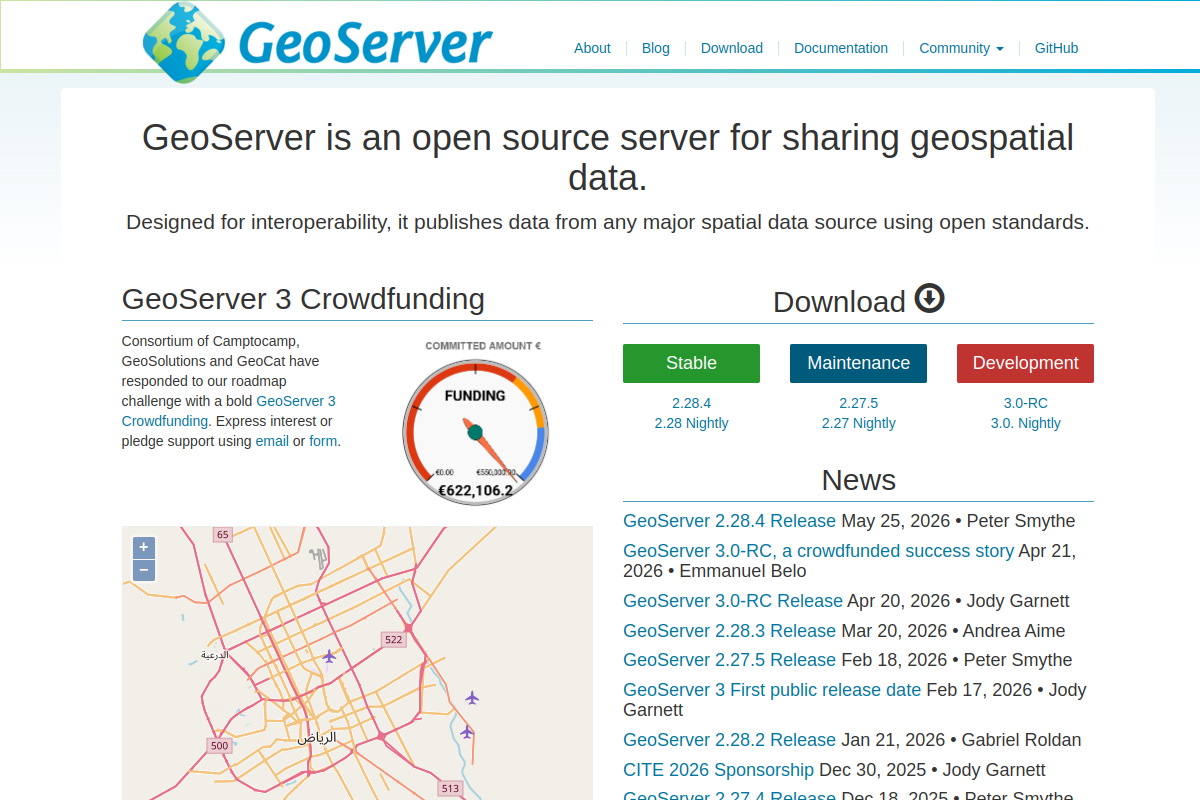Image resolution: width=1200 pixels, height=800 pixels.
Task: Open the Documentation page
Action: (841, 48)
